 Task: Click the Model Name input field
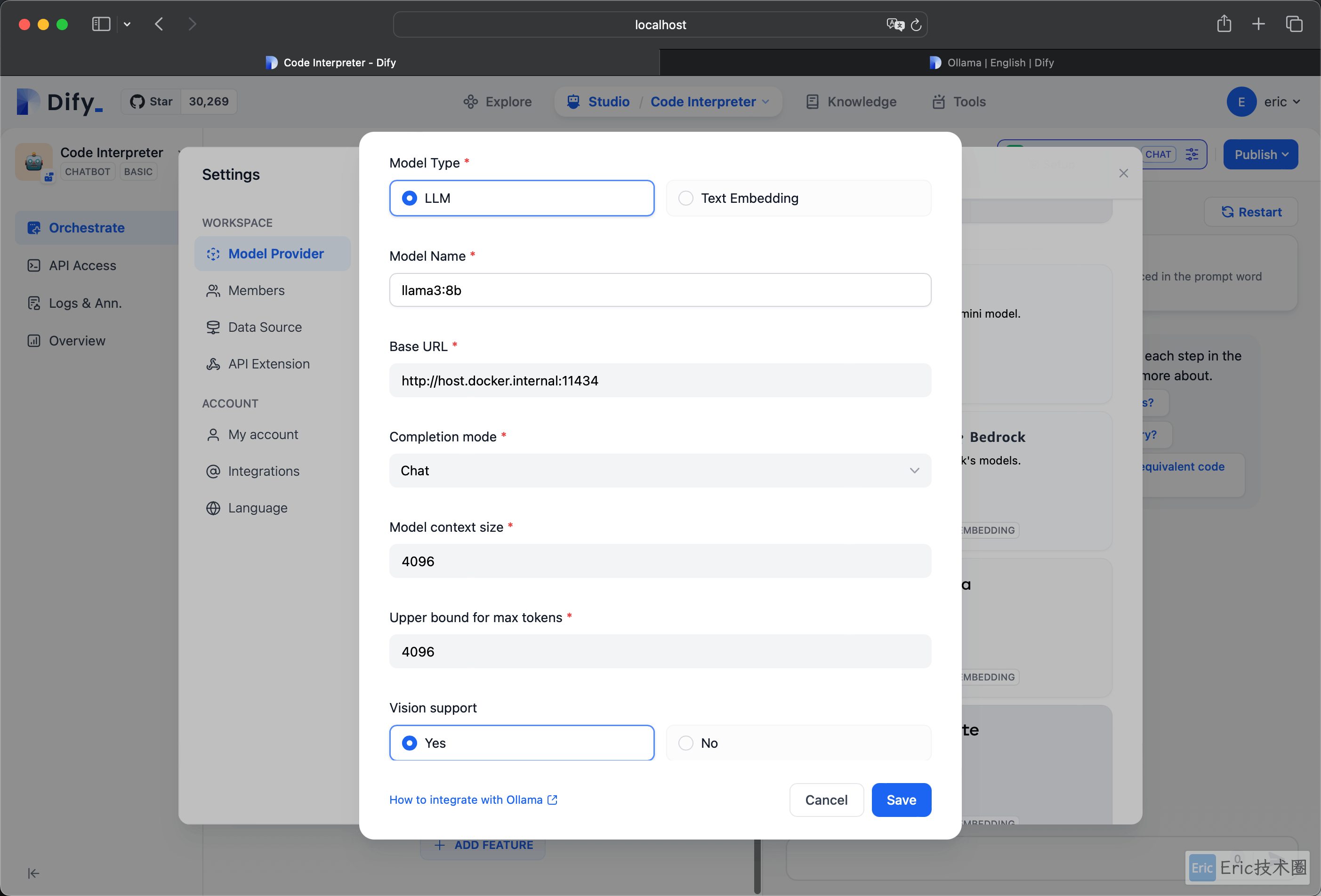[x=660, y=290]
